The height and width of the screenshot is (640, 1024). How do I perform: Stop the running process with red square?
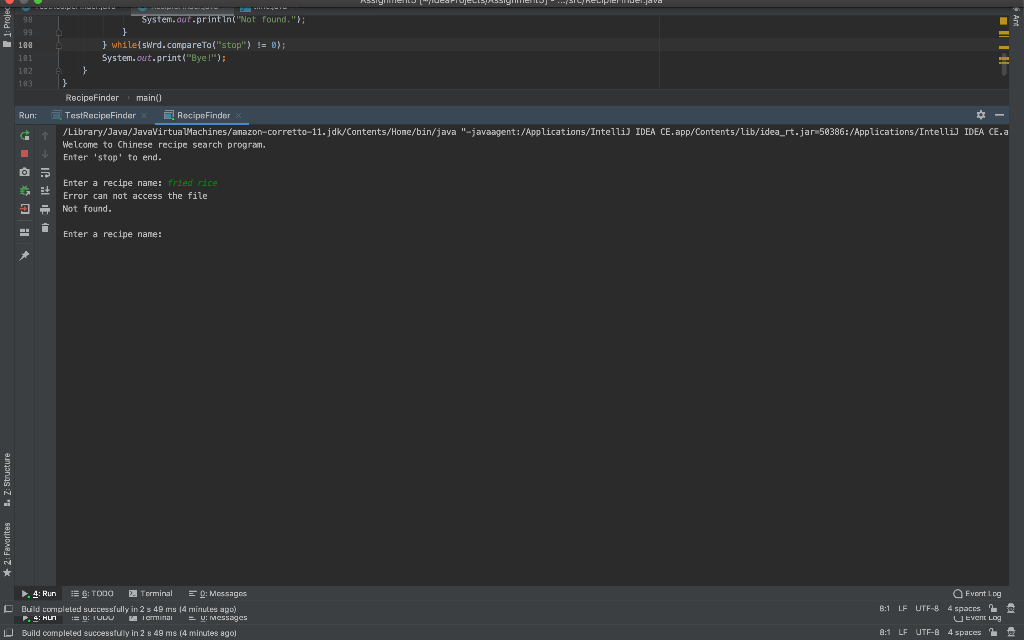click(x=25, y=153)
